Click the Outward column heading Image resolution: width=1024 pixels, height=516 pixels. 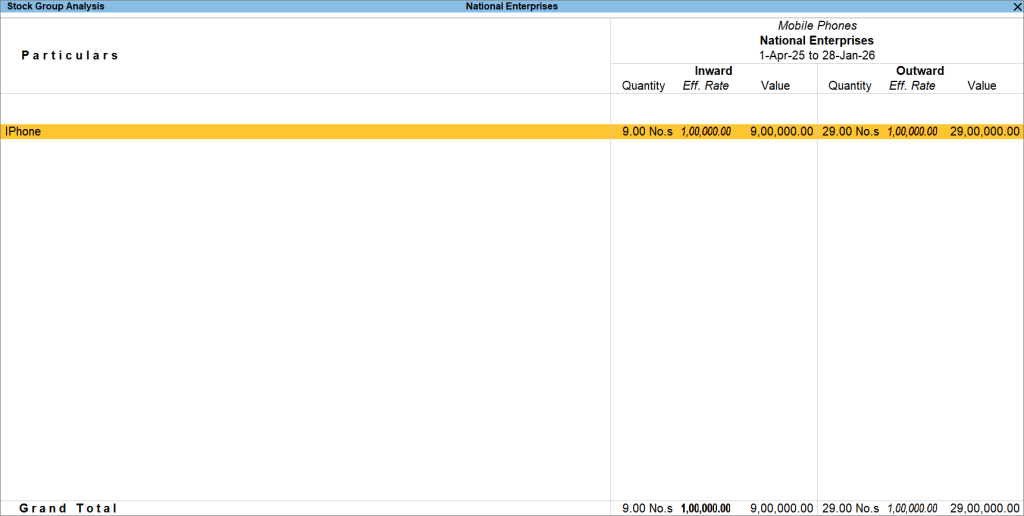click(x=920, y=71)
